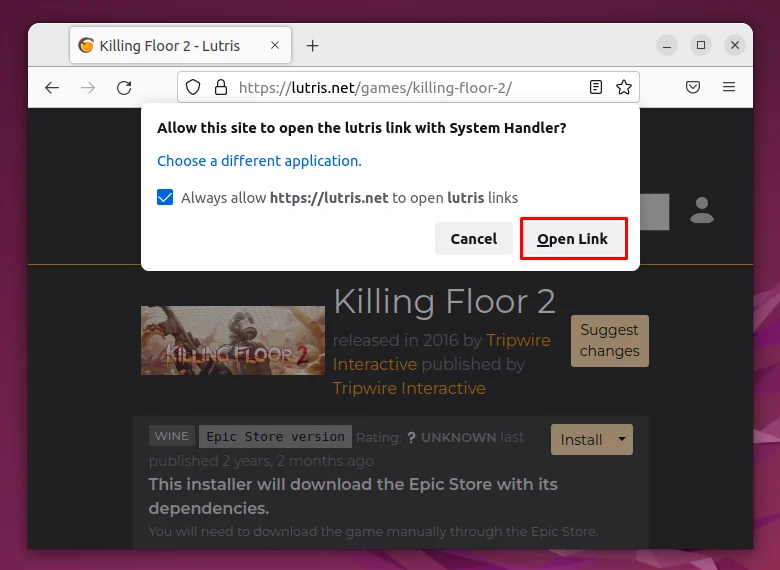Maximize the Firefox window
This screenshot has width=780, height=570.
coord(701,45)
